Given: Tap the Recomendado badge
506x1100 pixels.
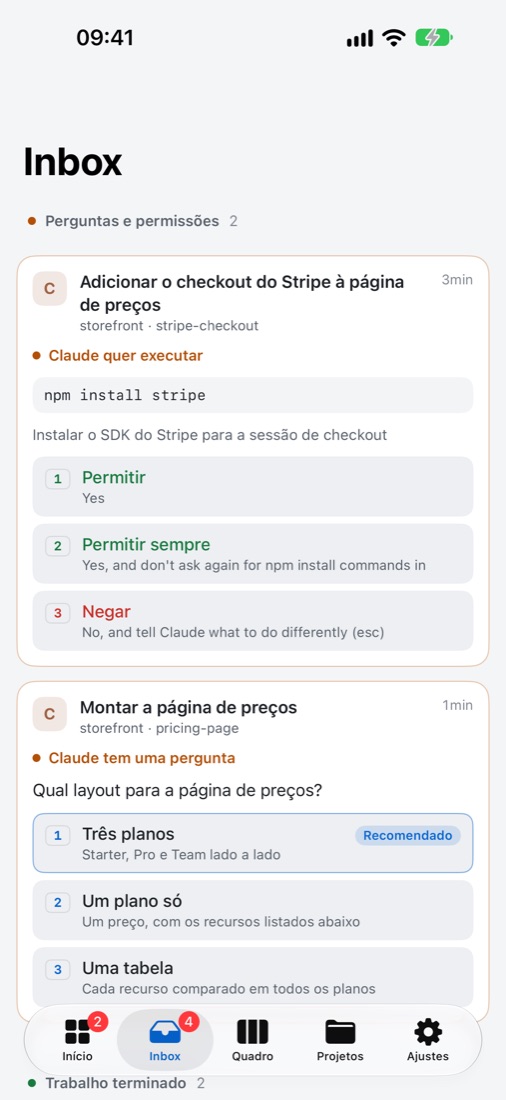Looking at the screenshot, I should pos(408,836).
